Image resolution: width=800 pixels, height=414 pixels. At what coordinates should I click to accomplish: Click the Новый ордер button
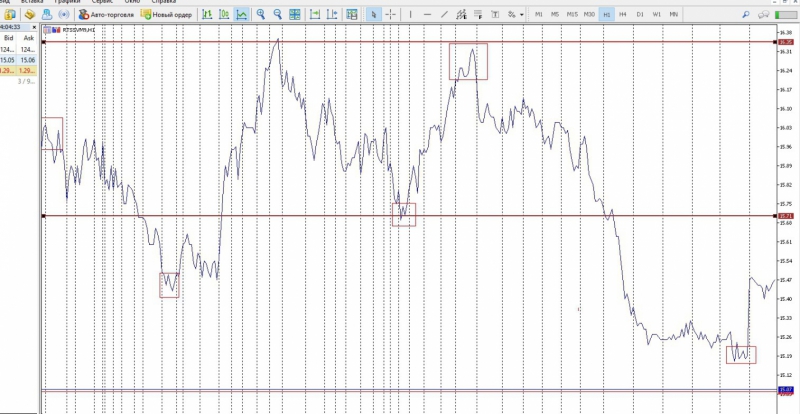click(166, 14)
